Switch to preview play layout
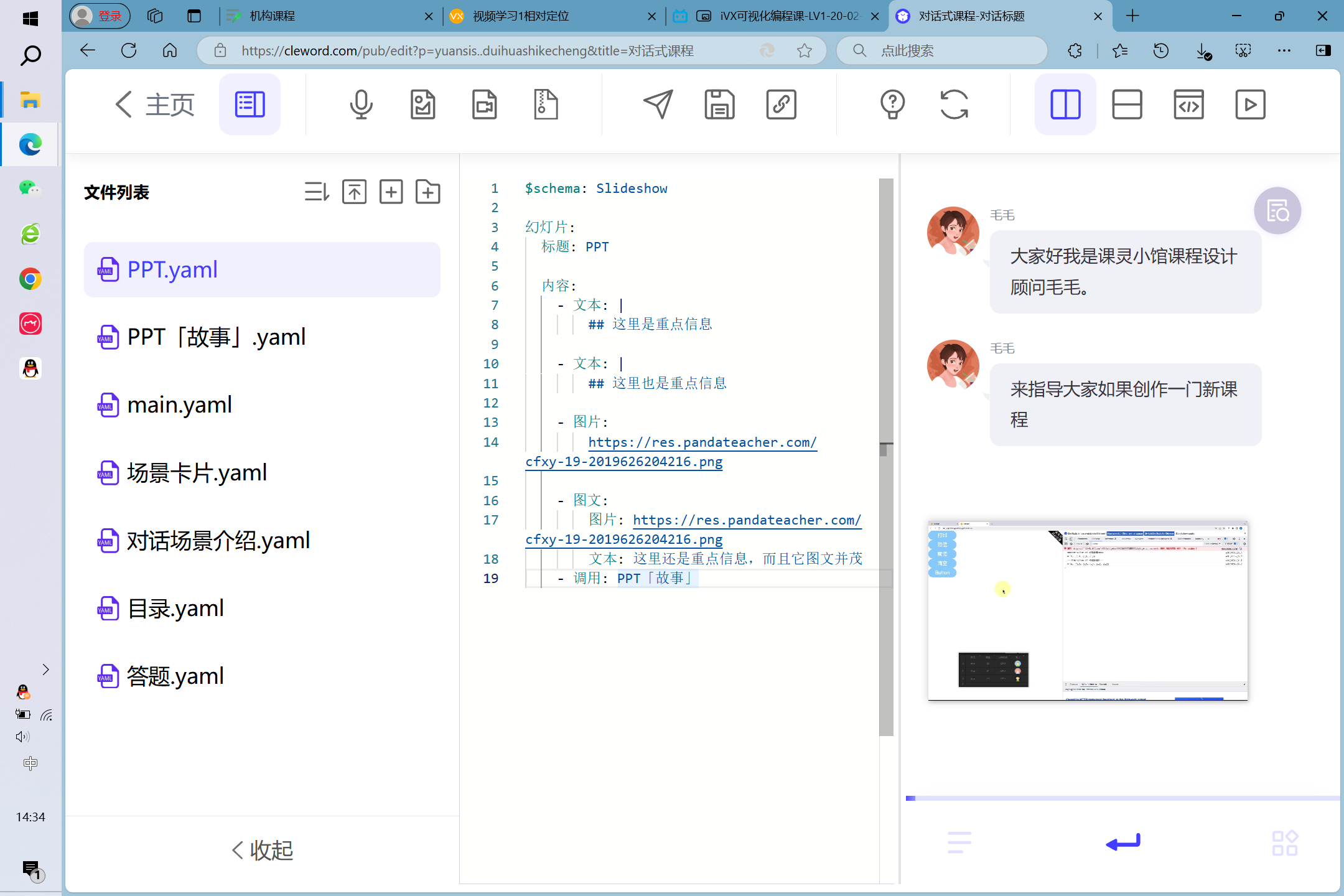The width and height of the screenshot is (1344, 896). [x=1250, y=105]
